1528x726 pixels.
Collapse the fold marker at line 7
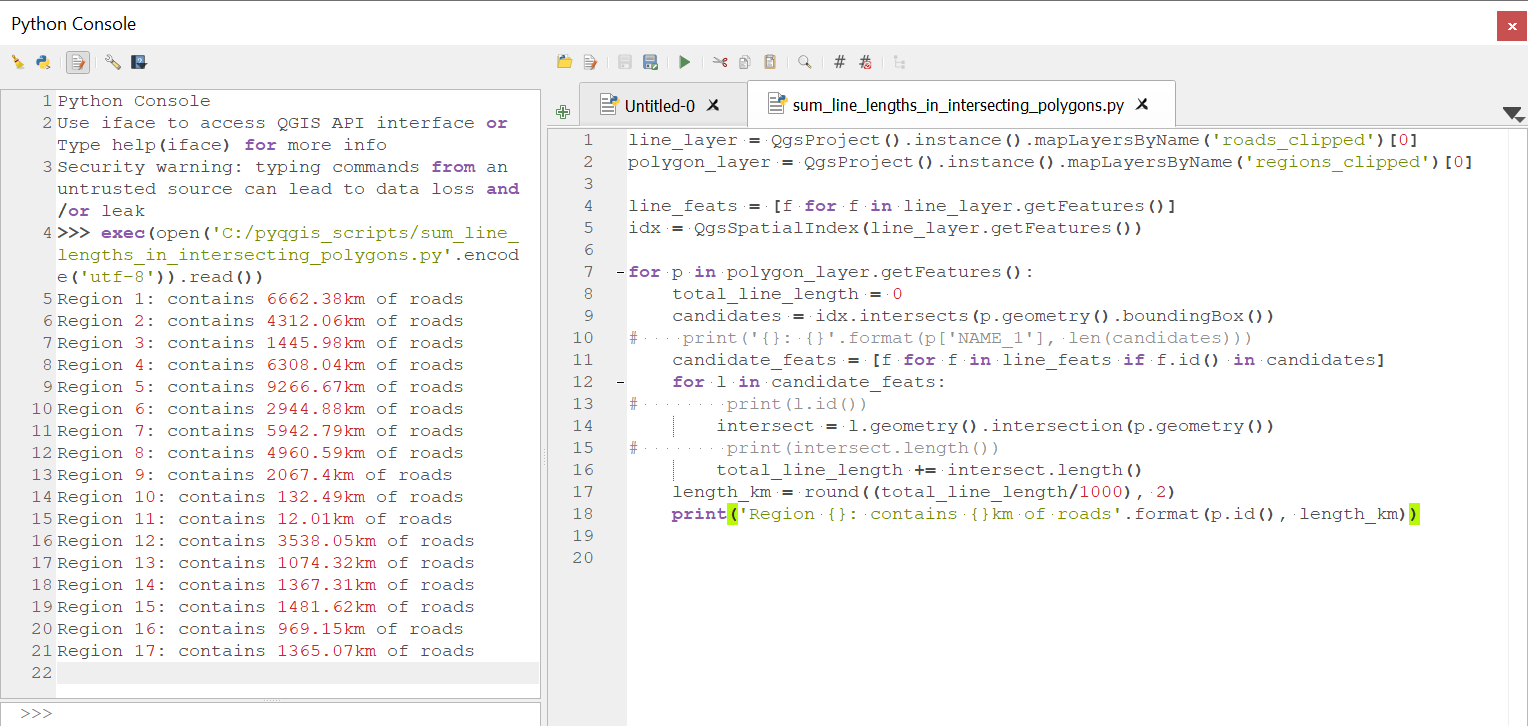[x=621, y=272]
